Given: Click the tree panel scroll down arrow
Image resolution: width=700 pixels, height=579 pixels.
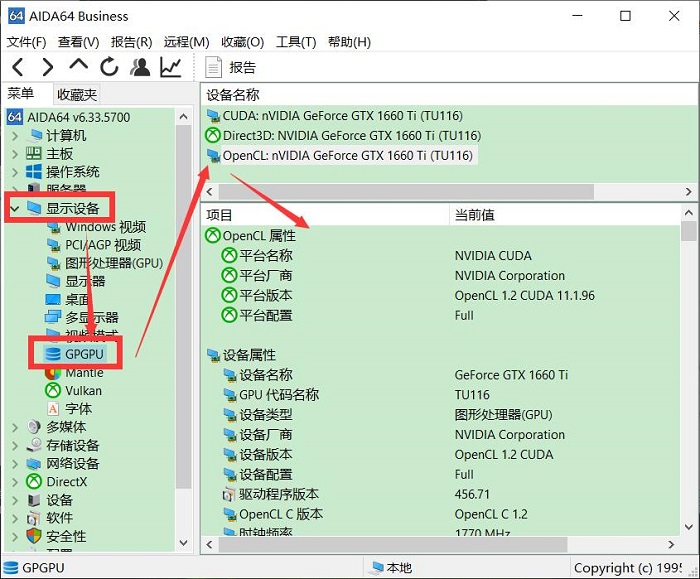Looking at the screenshot, I should (183, 543).
